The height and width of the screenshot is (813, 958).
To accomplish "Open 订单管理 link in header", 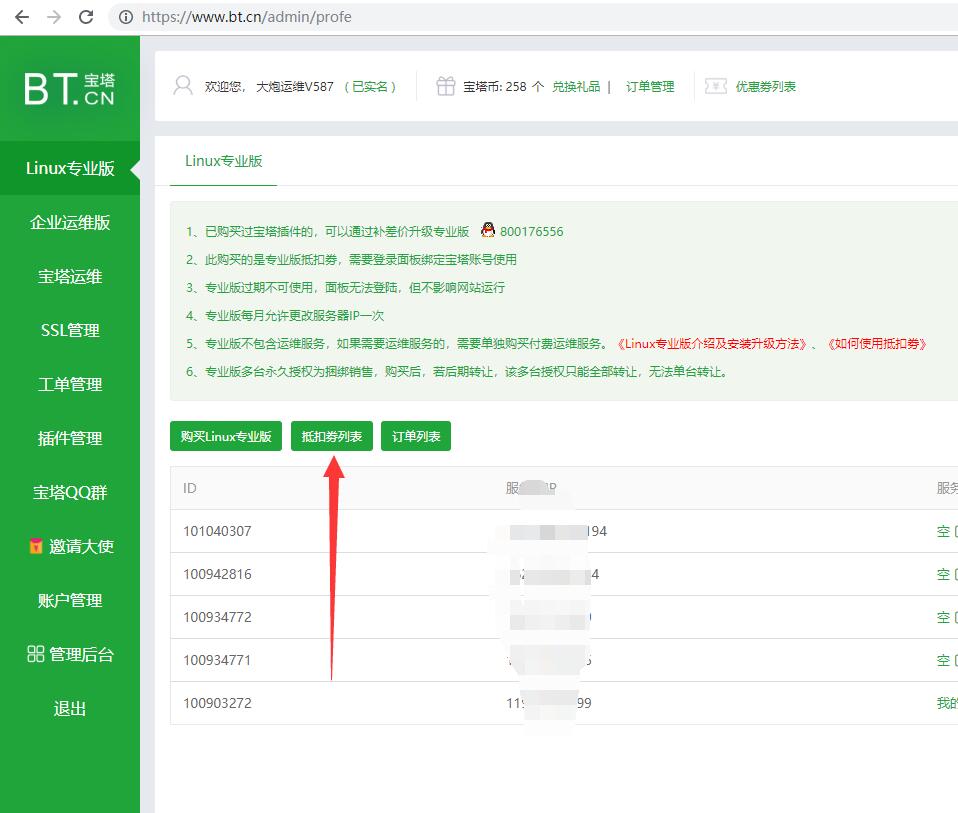I will [650, 87].
